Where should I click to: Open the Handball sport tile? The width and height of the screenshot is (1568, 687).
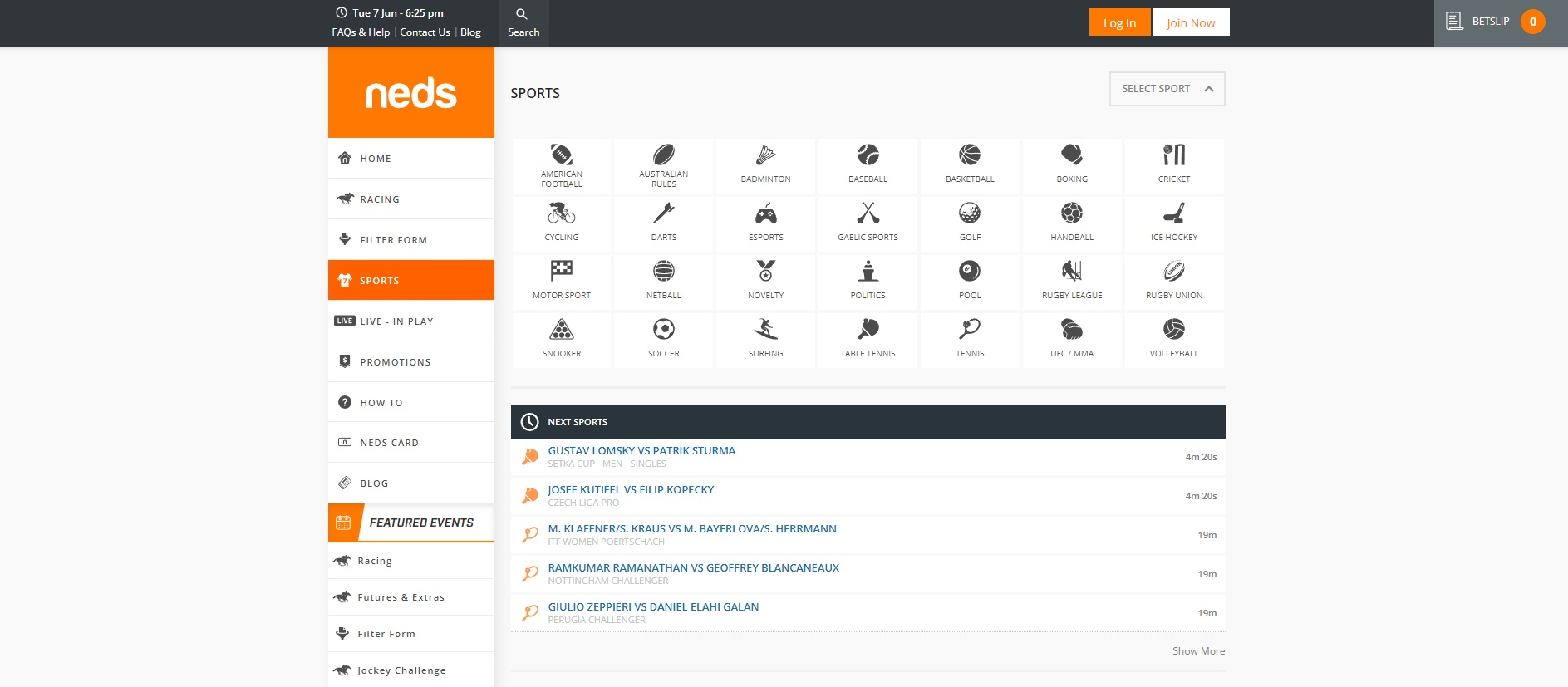1072,224
